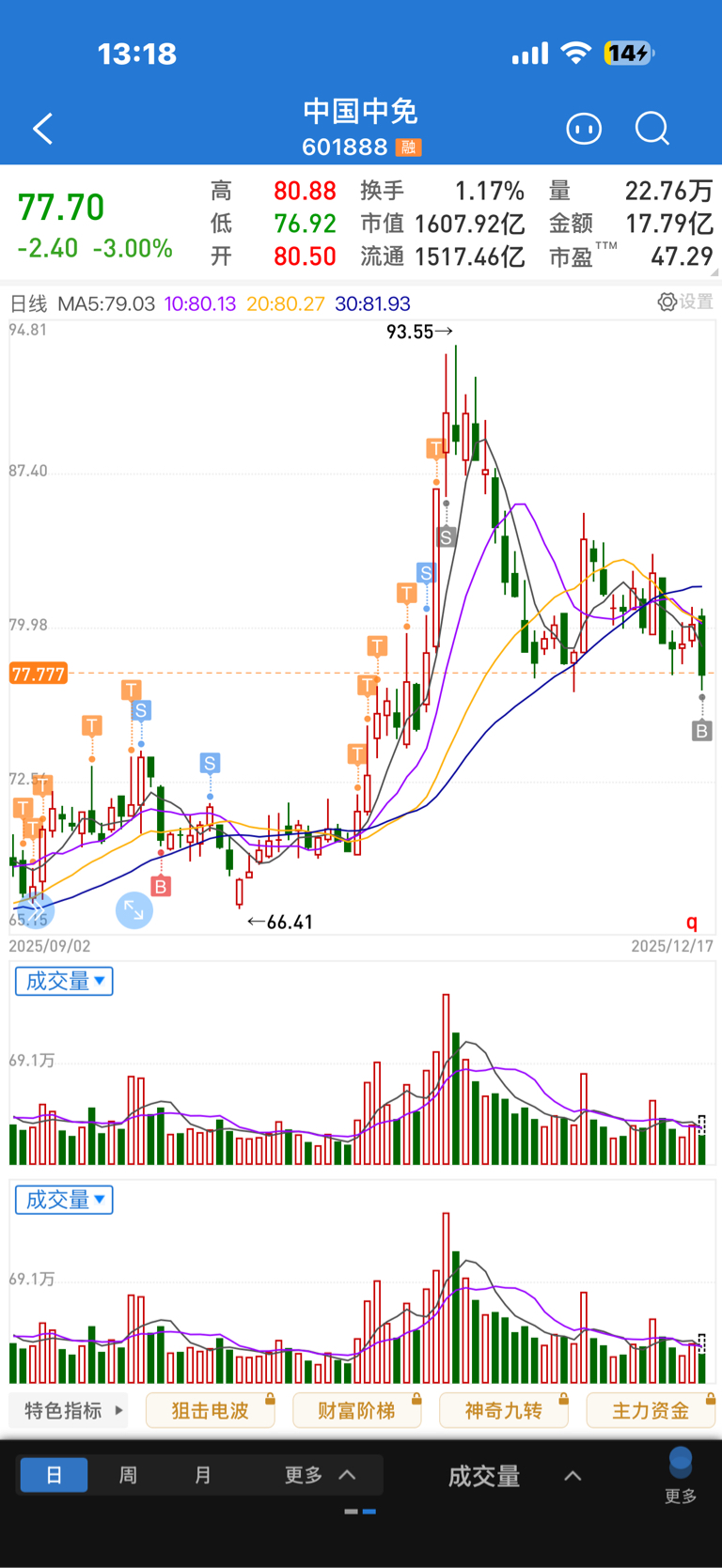The height and width of the screenshot is (1568, 722).
Task: Tap the 77.777 price line label
Action: point(38,674)
